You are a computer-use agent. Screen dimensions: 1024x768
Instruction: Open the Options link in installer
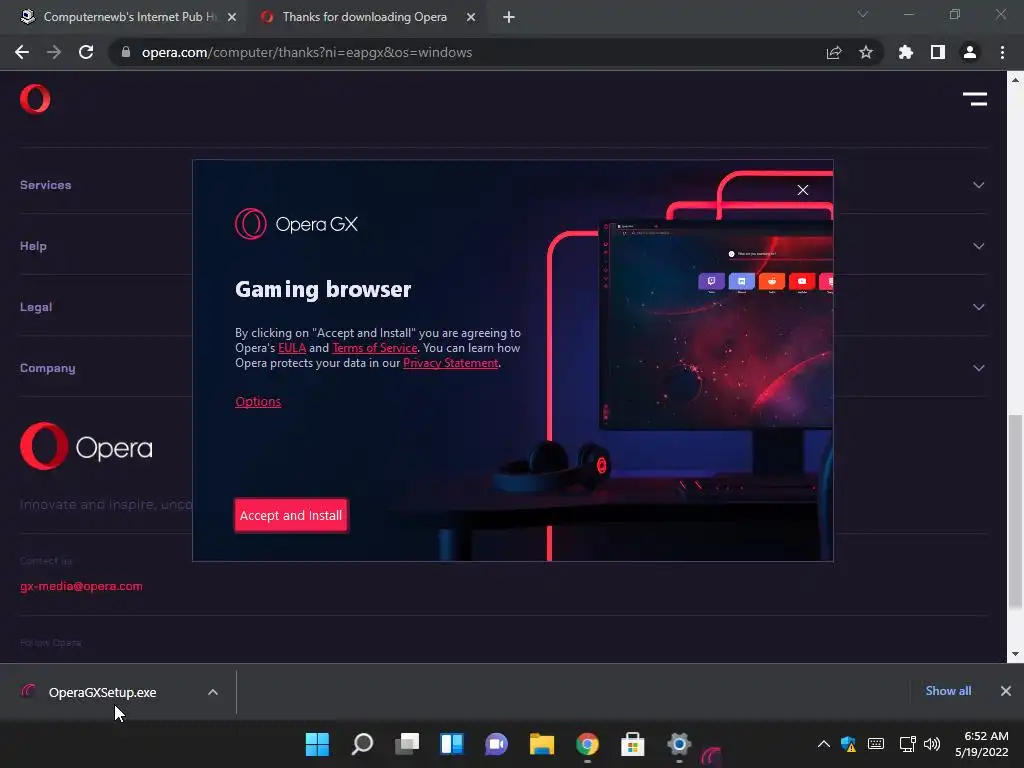(258, 401)
